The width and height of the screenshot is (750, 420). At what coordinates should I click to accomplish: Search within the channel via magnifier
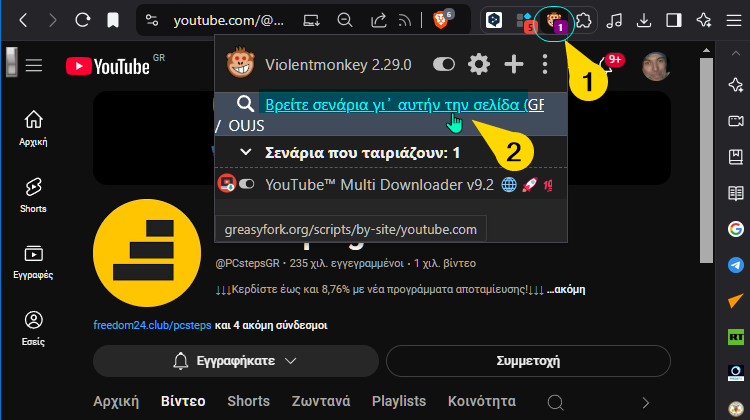click(x=555, y=402)
